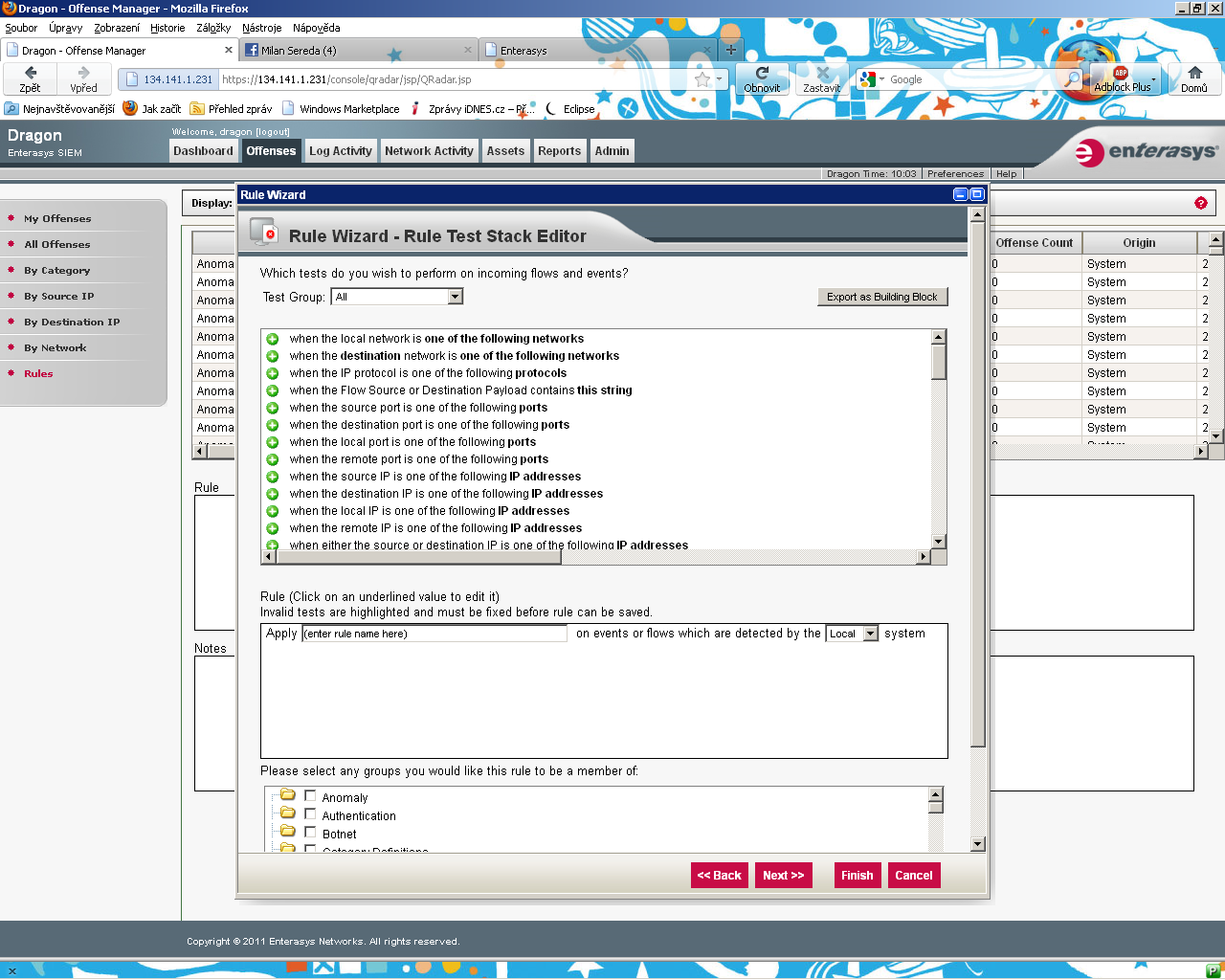Screen dimensions: 1225x980
Task: Reload the page with Obnovit button
Action: click(762, 78)
